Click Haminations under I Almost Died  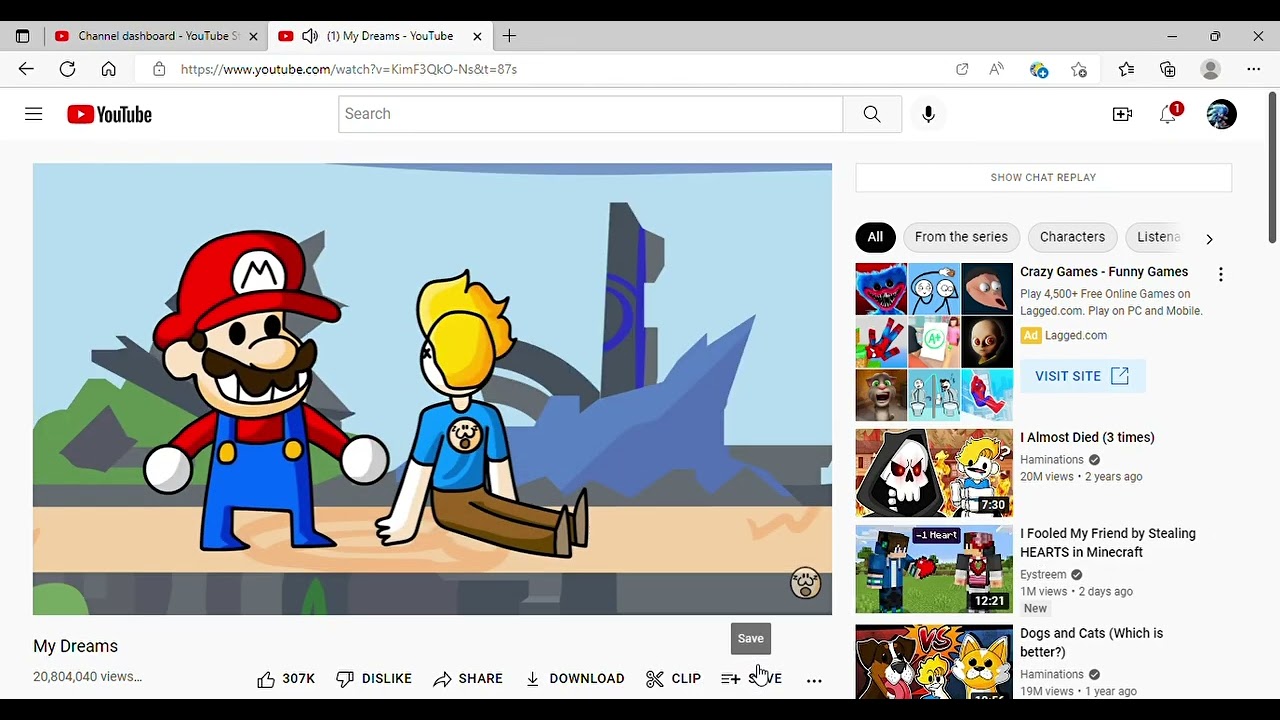1052,460
